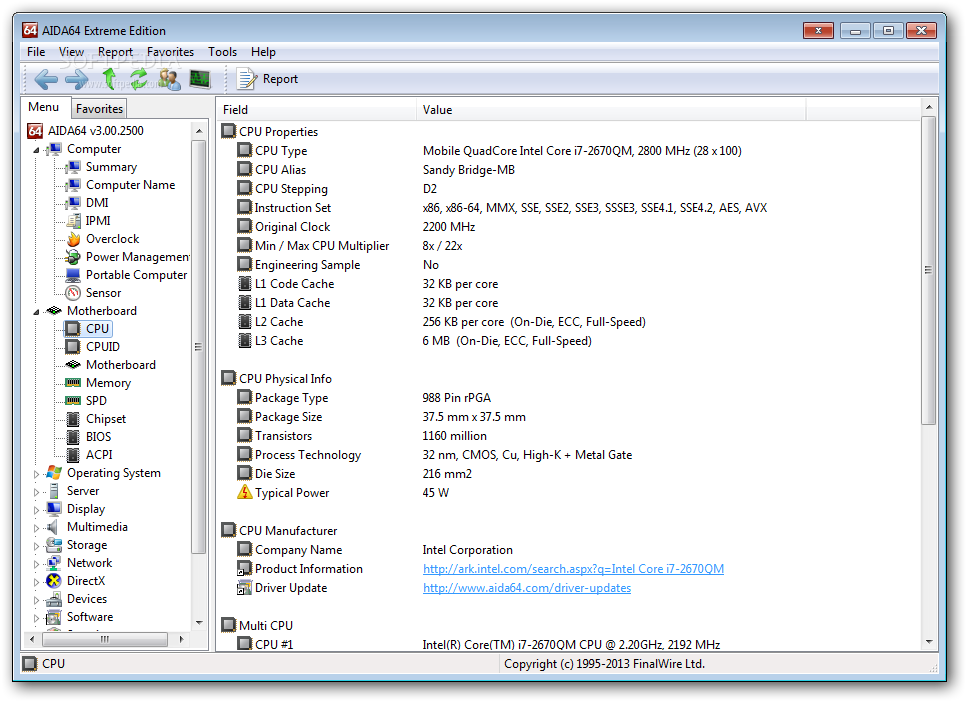Collapse the Computer tree node
The width and height of the screenshot is (967, 702).
pos(36,150)
